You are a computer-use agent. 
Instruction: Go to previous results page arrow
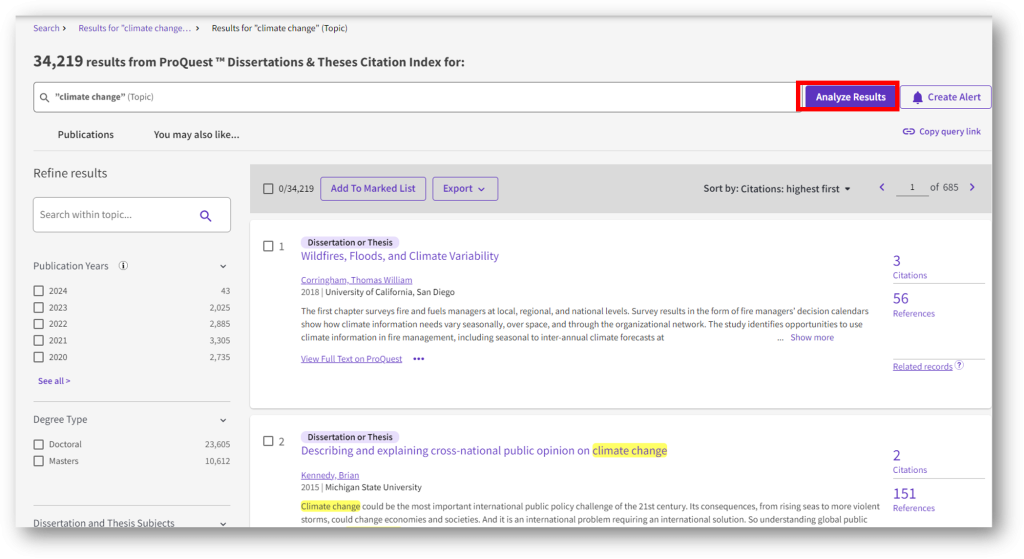(882, 187)
